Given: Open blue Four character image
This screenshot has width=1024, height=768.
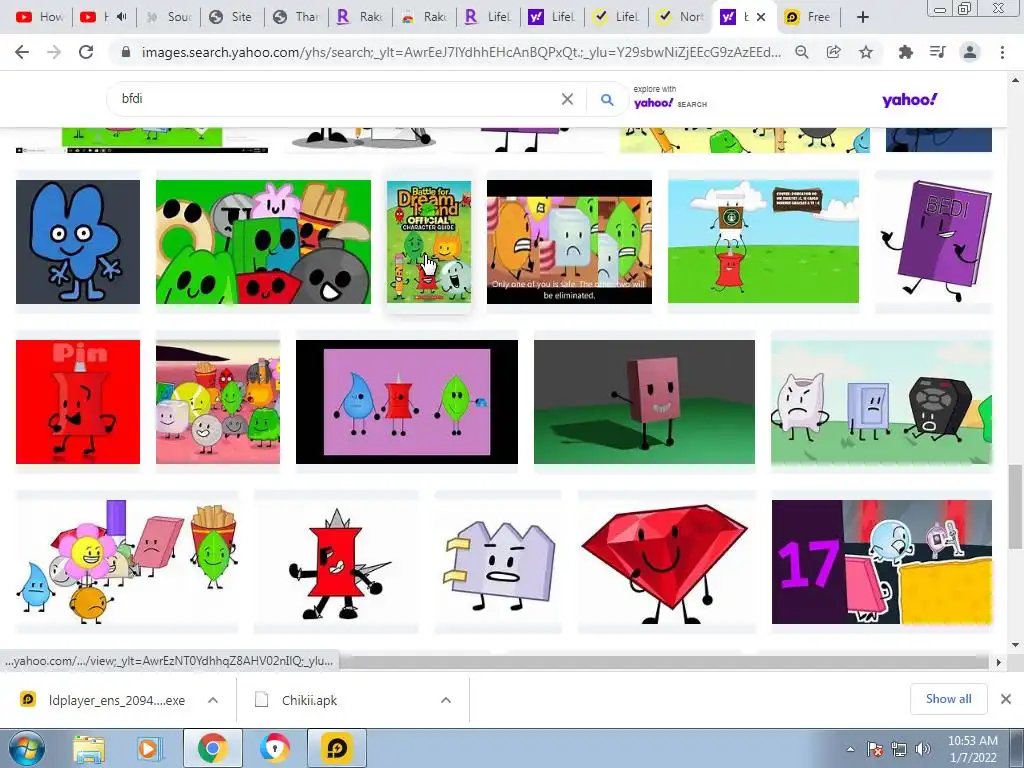Looking at the screenshot, I should 78,242.
